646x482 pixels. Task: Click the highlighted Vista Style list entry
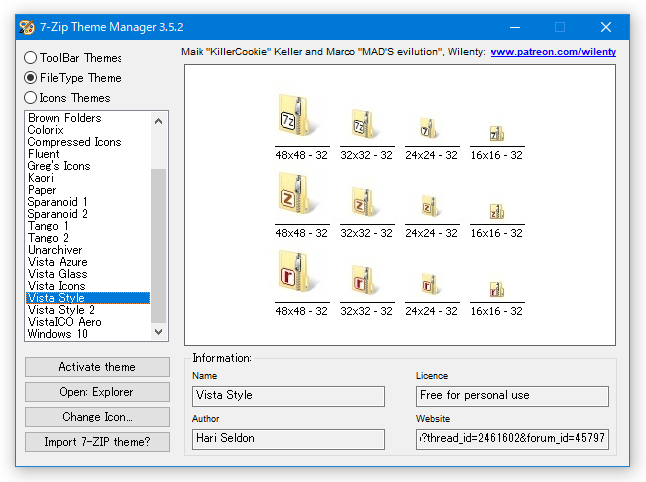(x=88, y=298)
